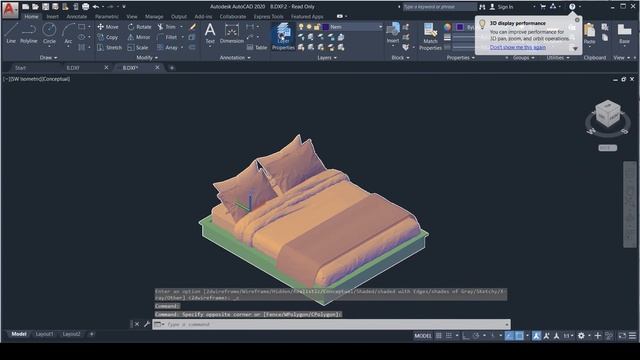Click the Undo arrow in quick access toolbar

[96, 7]
